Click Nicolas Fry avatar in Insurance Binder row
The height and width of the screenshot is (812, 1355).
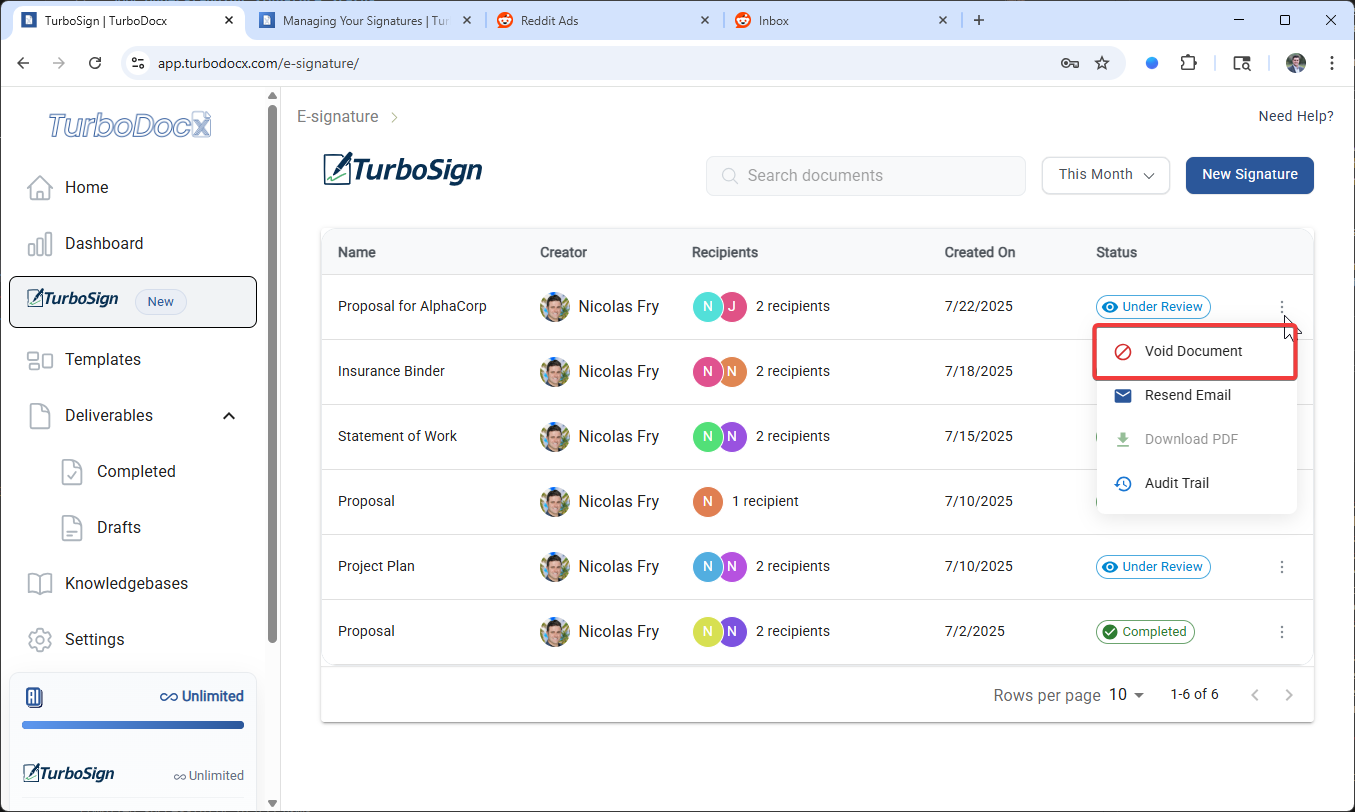tap(555, 372)
